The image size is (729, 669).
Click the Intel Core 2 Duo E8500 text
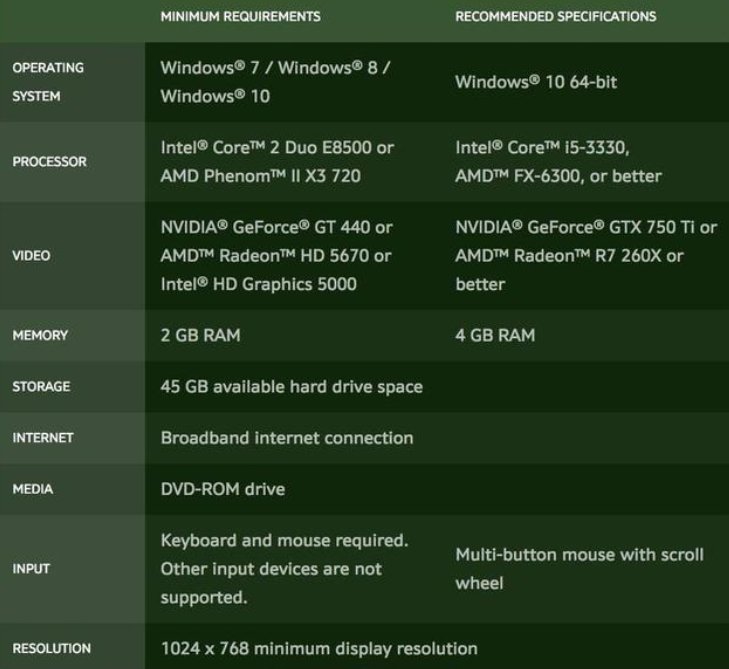click(277, 147)
